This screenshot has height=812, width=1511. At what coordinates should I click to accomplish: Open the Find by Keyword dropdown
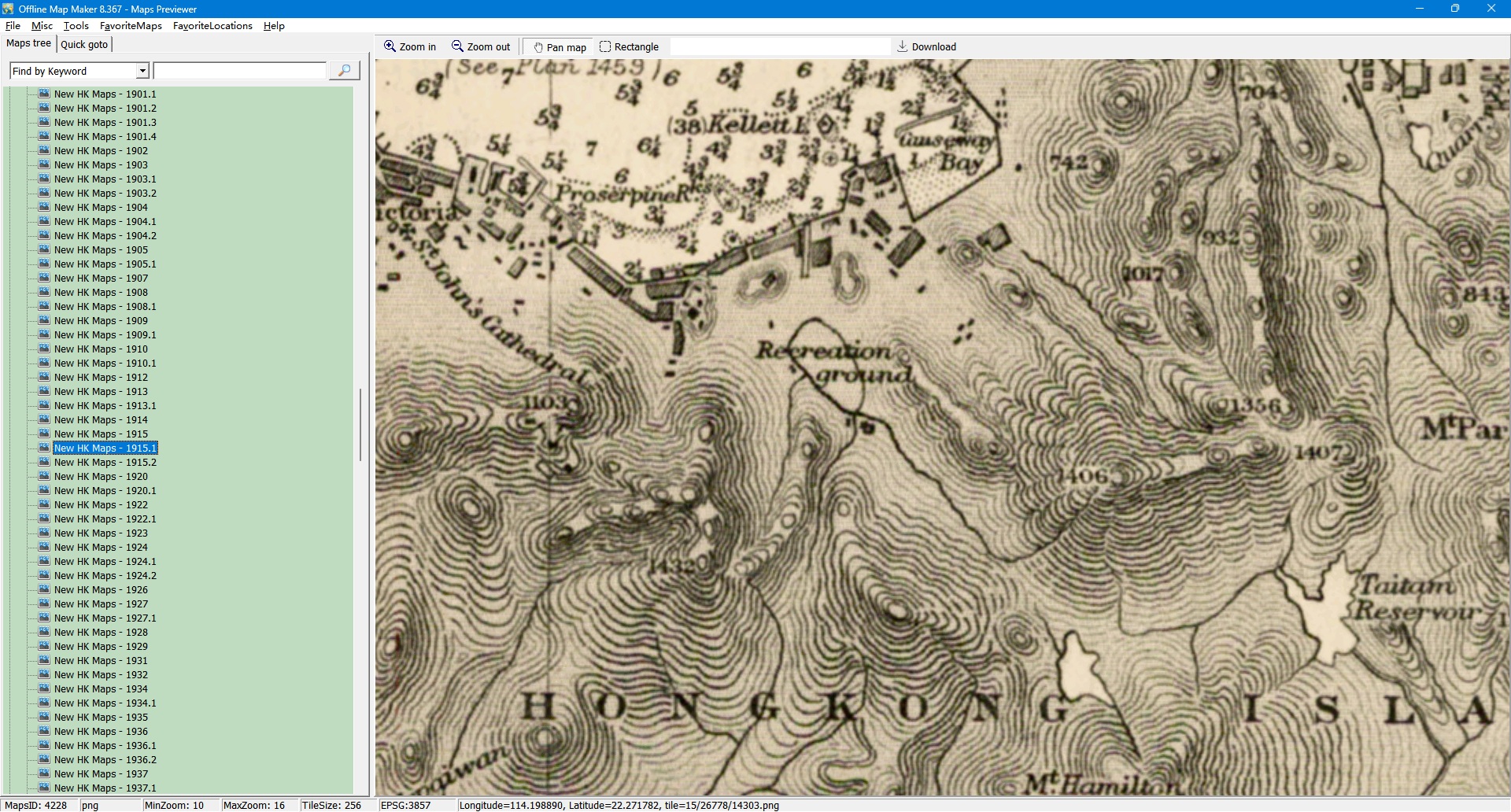coord(142,71)
